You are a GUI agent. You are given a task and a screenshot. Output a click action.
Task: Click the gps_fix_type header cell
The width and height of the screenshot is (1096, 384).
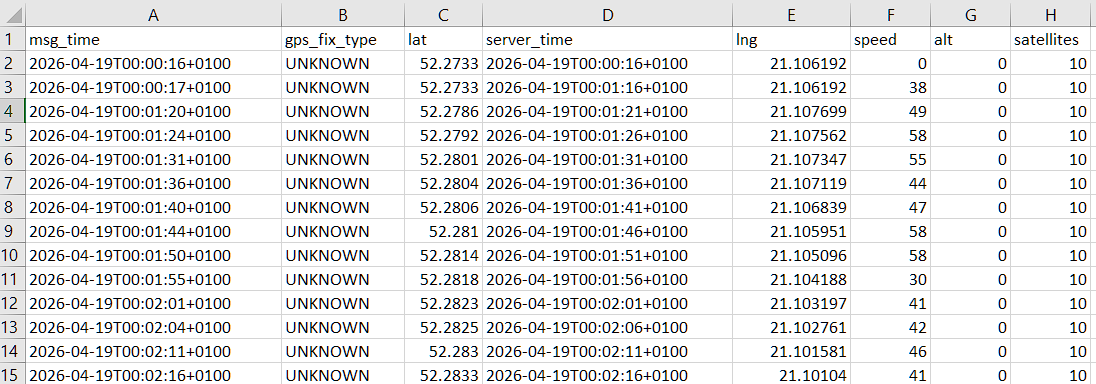[x=342, y=40]
